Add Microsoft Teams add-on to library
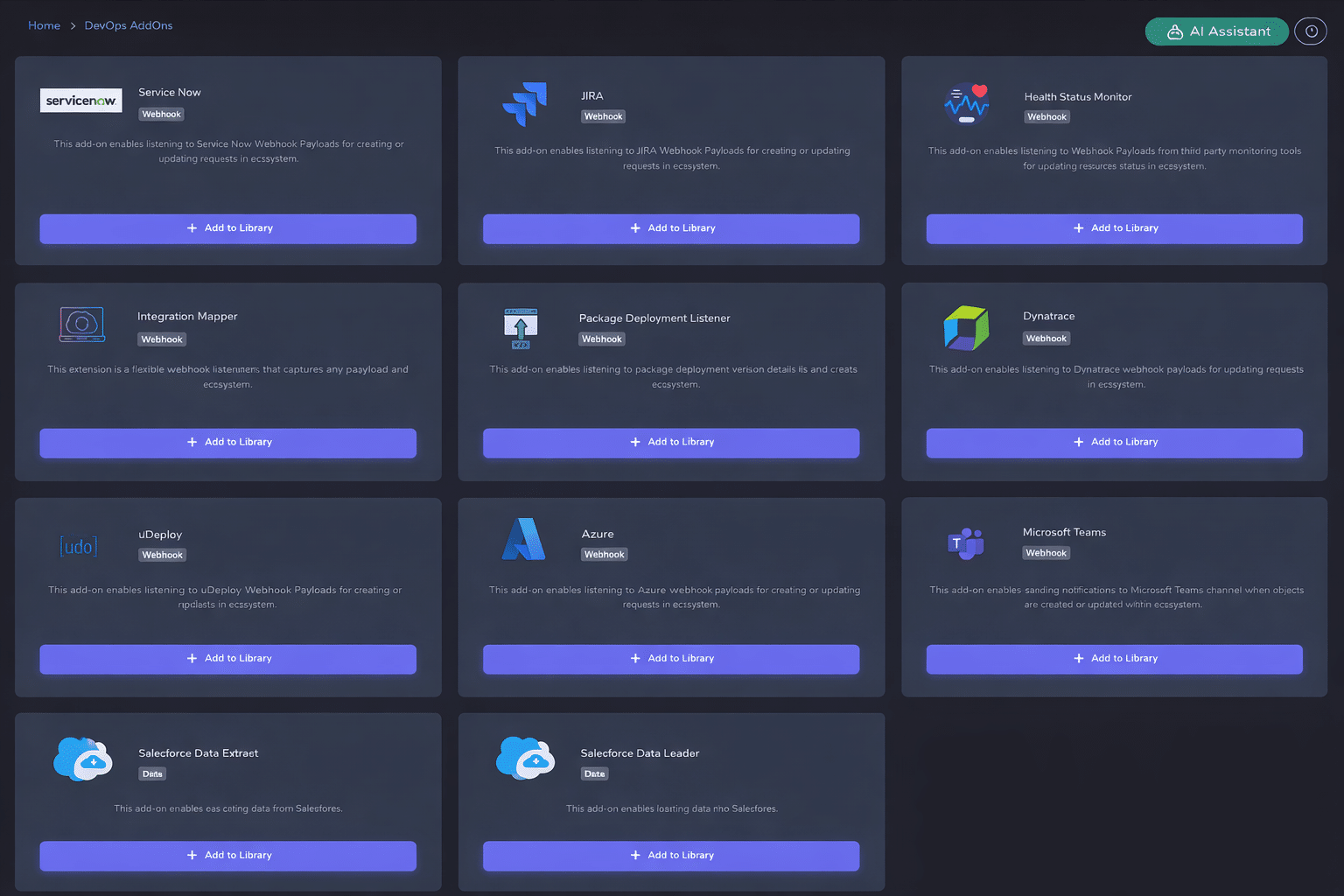 [x=1114, y=659]
